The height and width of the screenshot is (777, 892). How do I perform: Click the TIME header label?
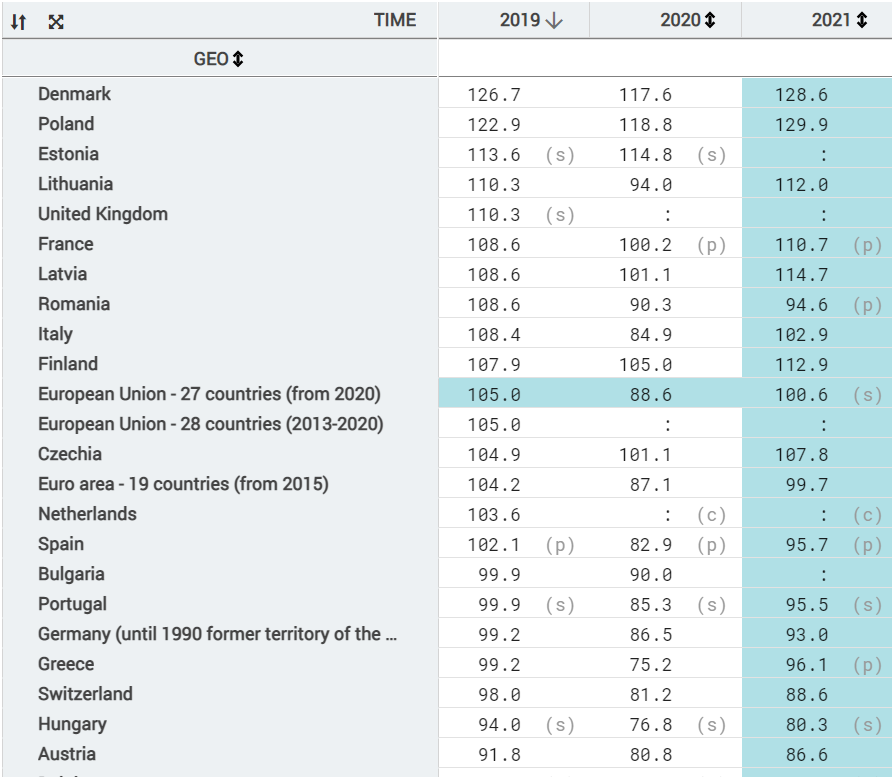coord(395,20)
